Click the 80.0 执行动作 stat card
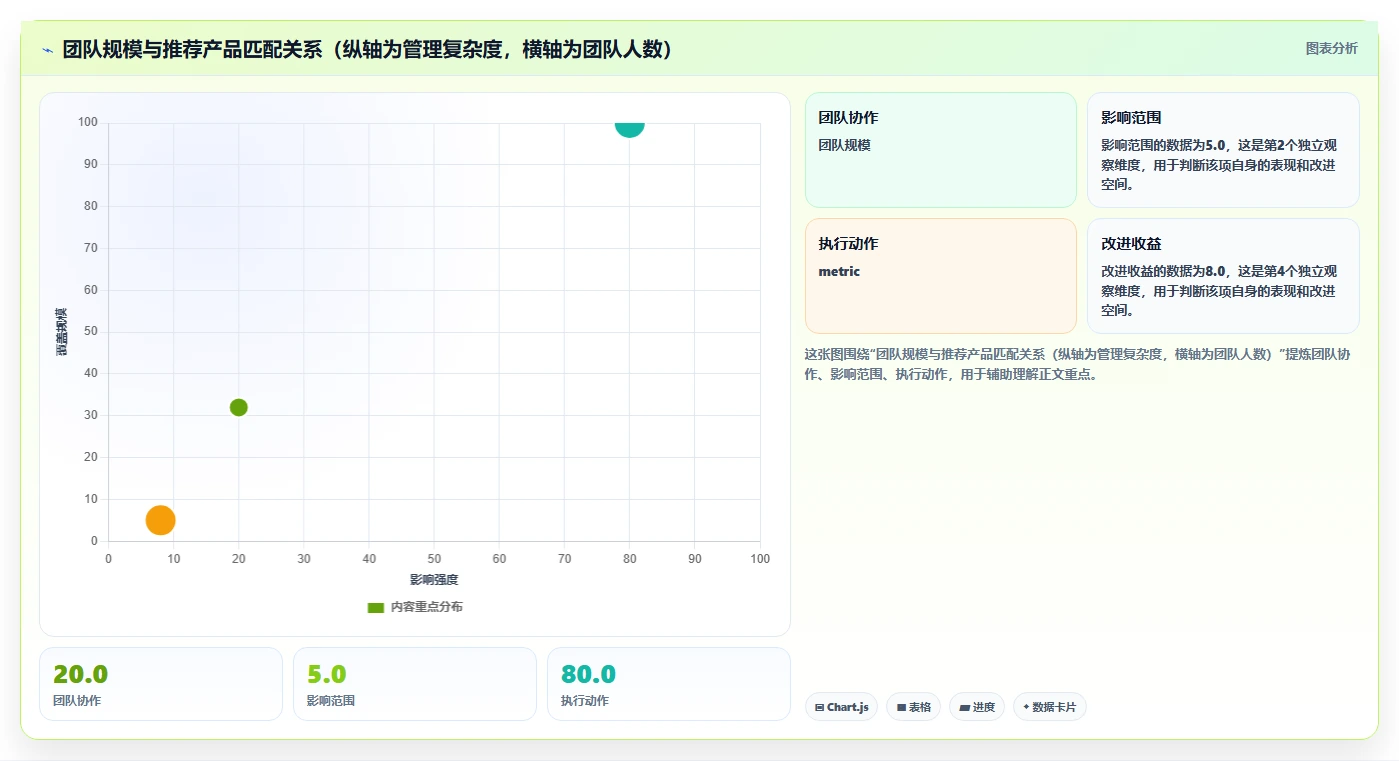The height and width of the screenshot is (761, 1399). pos(668,684)
